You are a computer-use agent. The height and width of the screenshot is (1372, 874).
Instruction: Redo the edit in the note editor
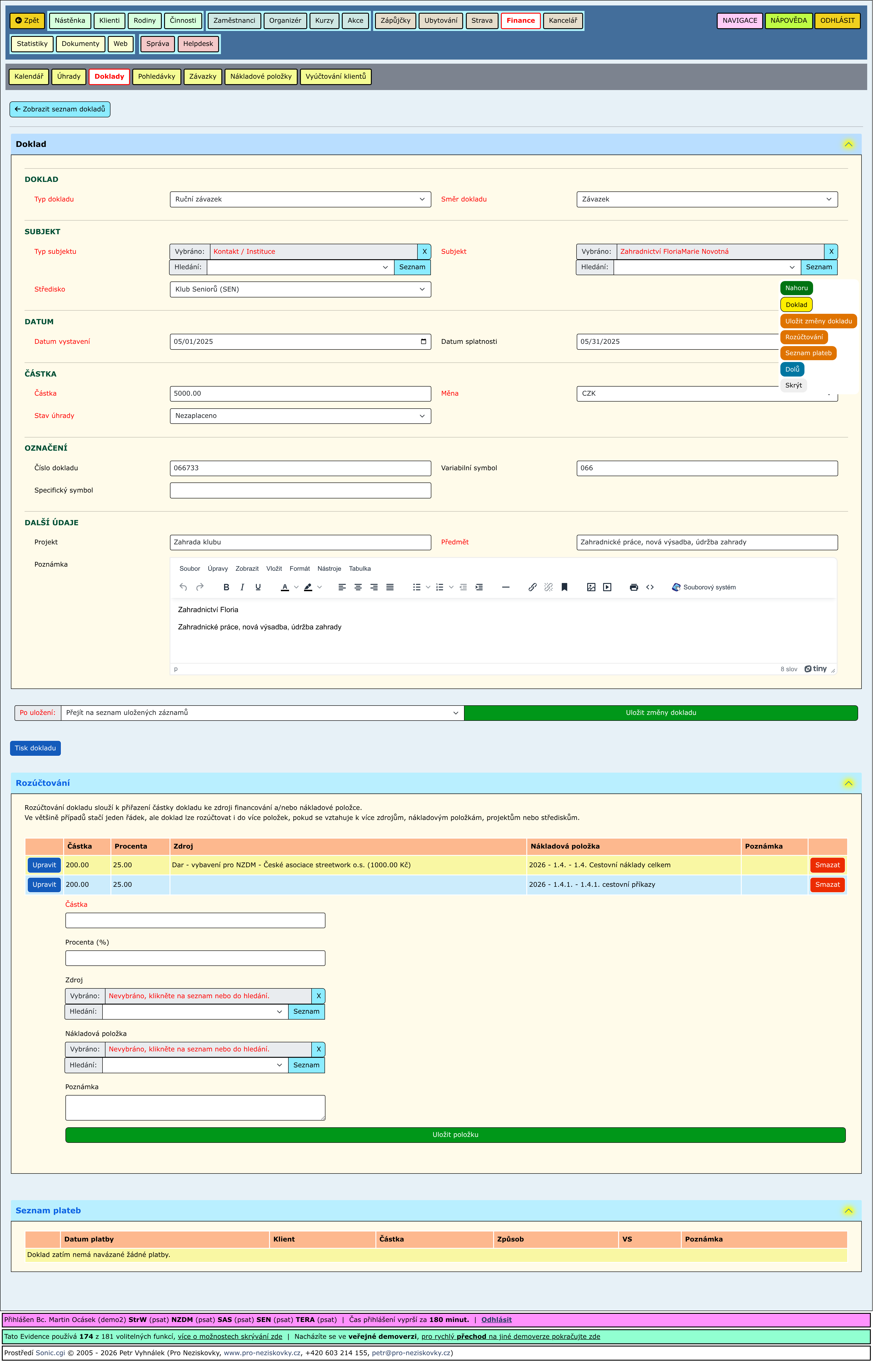(200, 587)
